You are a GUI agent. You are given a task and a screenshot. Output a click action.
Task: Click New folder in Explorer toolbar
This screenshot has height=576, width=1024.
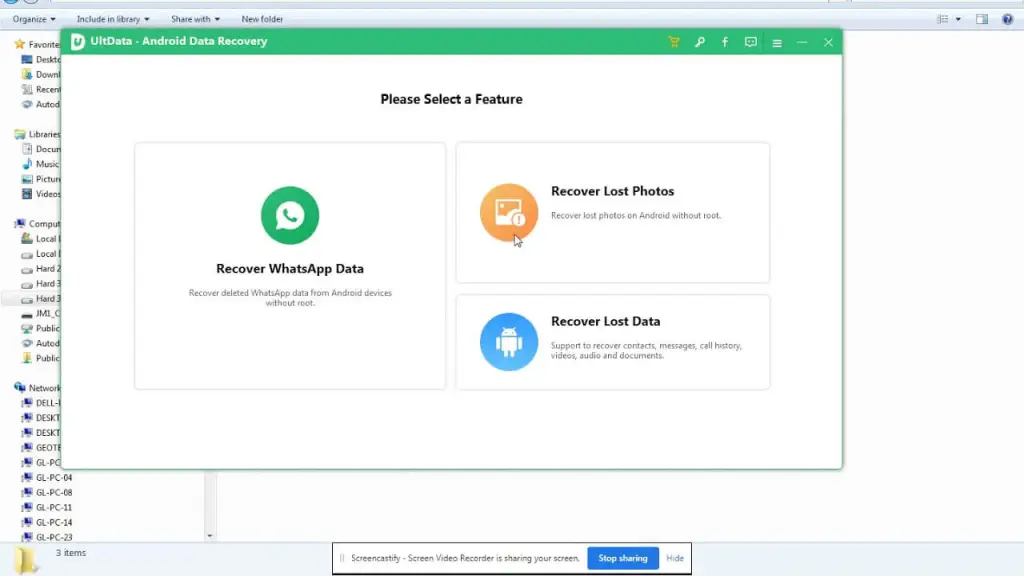262,19
